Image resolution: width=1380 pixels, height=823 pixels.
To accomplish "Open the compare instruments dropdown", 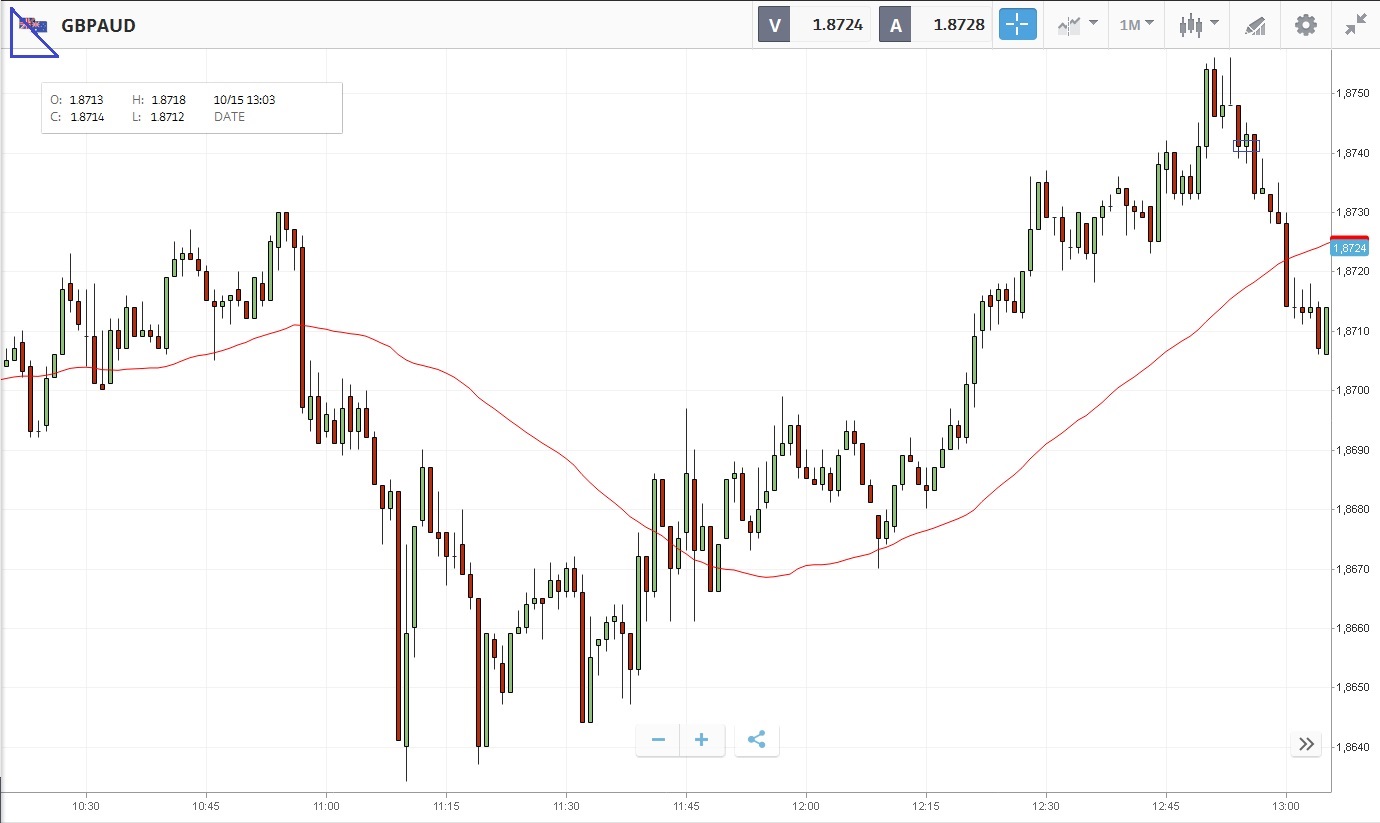I will click(x=1077, y=25).
